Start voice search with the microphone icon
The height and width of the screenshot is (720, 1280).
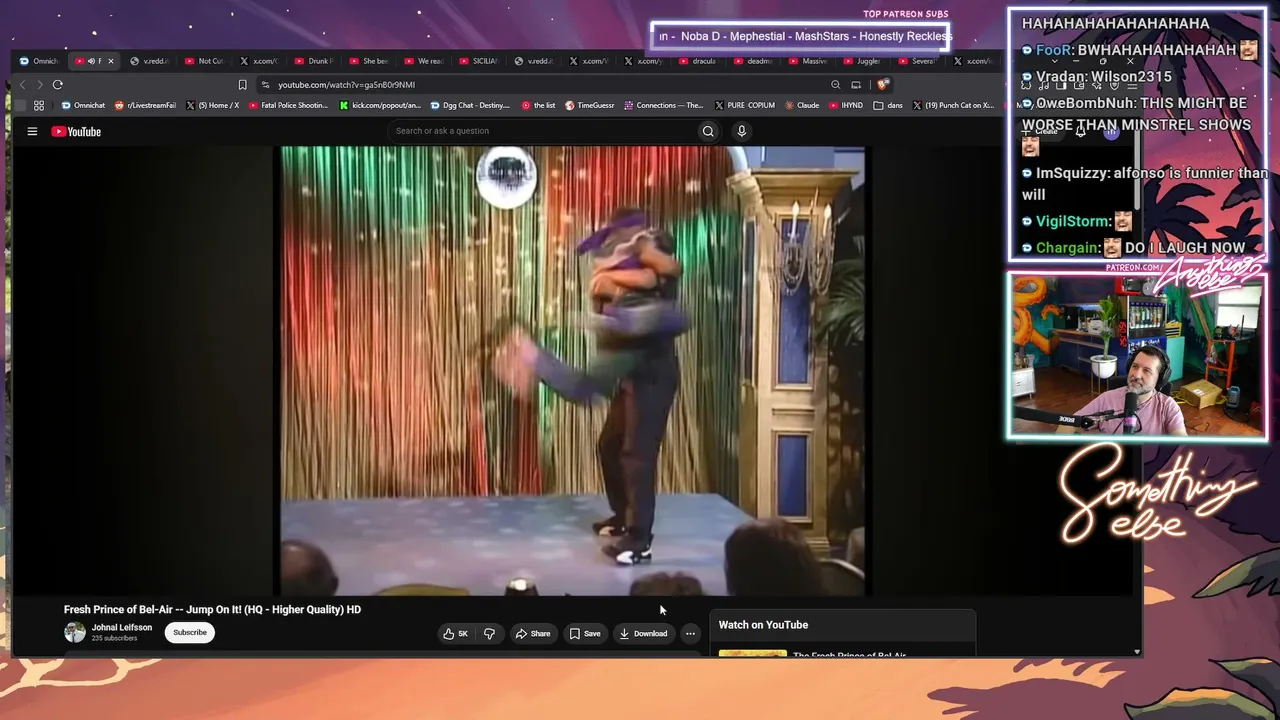coord(741,131)
